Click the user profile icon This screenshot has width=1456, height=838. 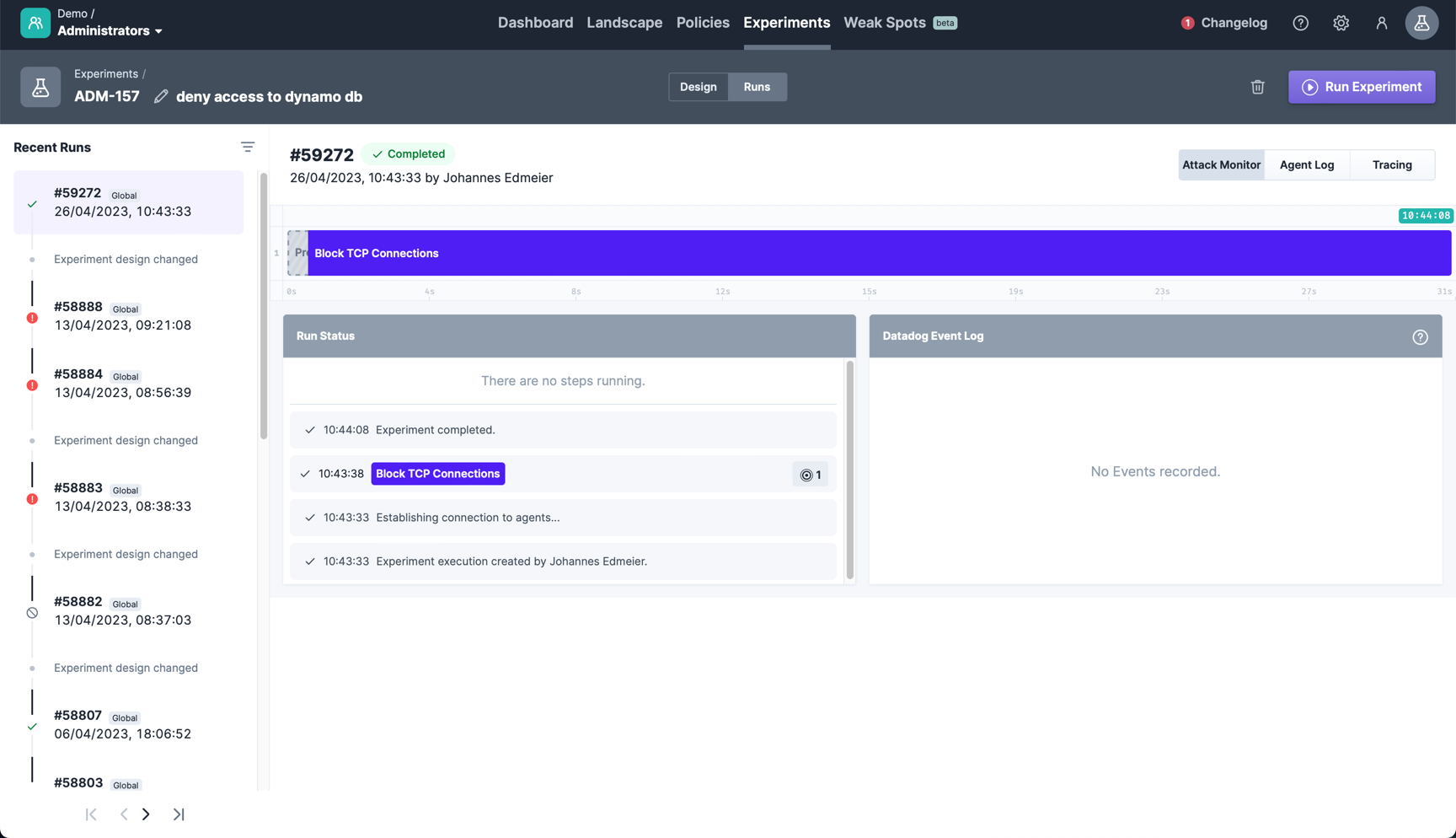click(x=1381, y=23)
